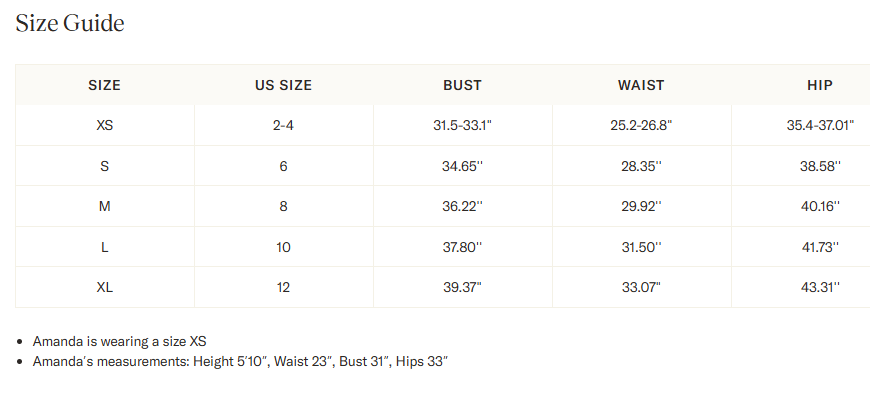Click the 28.35" waist cell
Screen dimensions: 870x398
tap(641, 166)
